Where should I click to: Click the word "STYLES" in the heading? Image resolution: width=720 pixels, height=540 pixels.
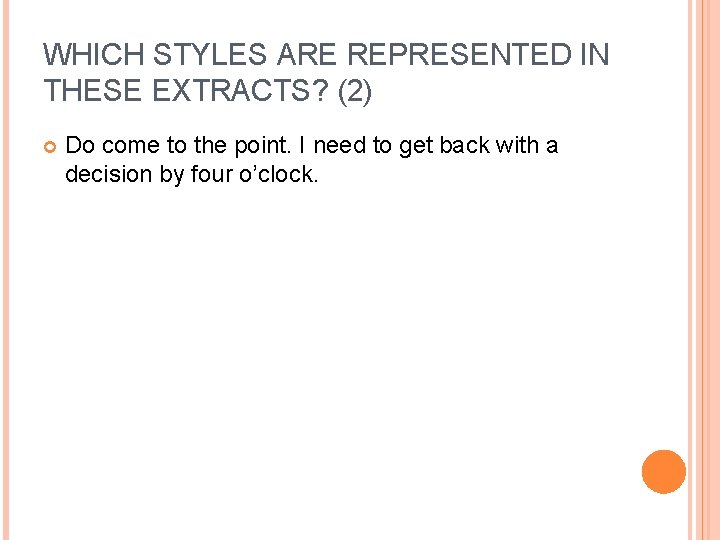pyautogui.click(x=209, y=54)
